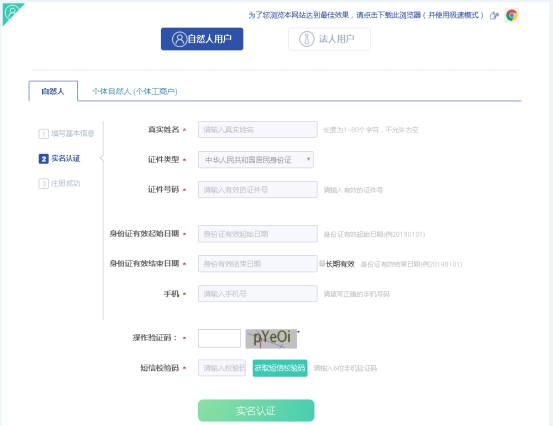
Task: Open the 证件类型 dropdown
Action: (256, 160)
